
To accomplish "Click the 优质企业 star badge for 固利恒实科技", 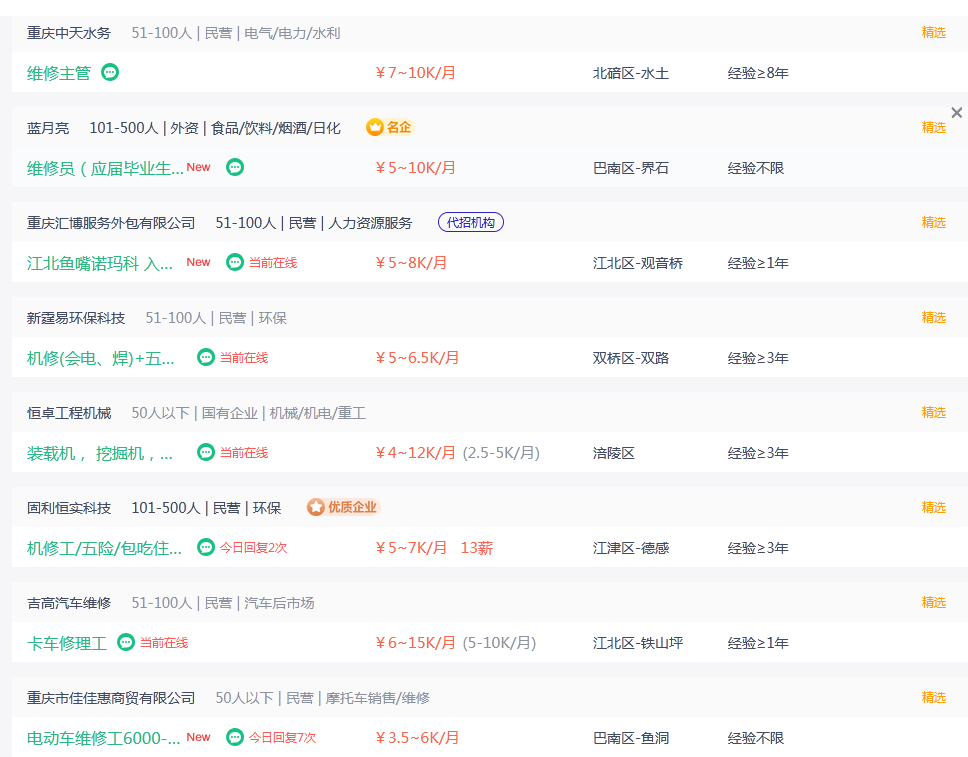I will [343, 508].
